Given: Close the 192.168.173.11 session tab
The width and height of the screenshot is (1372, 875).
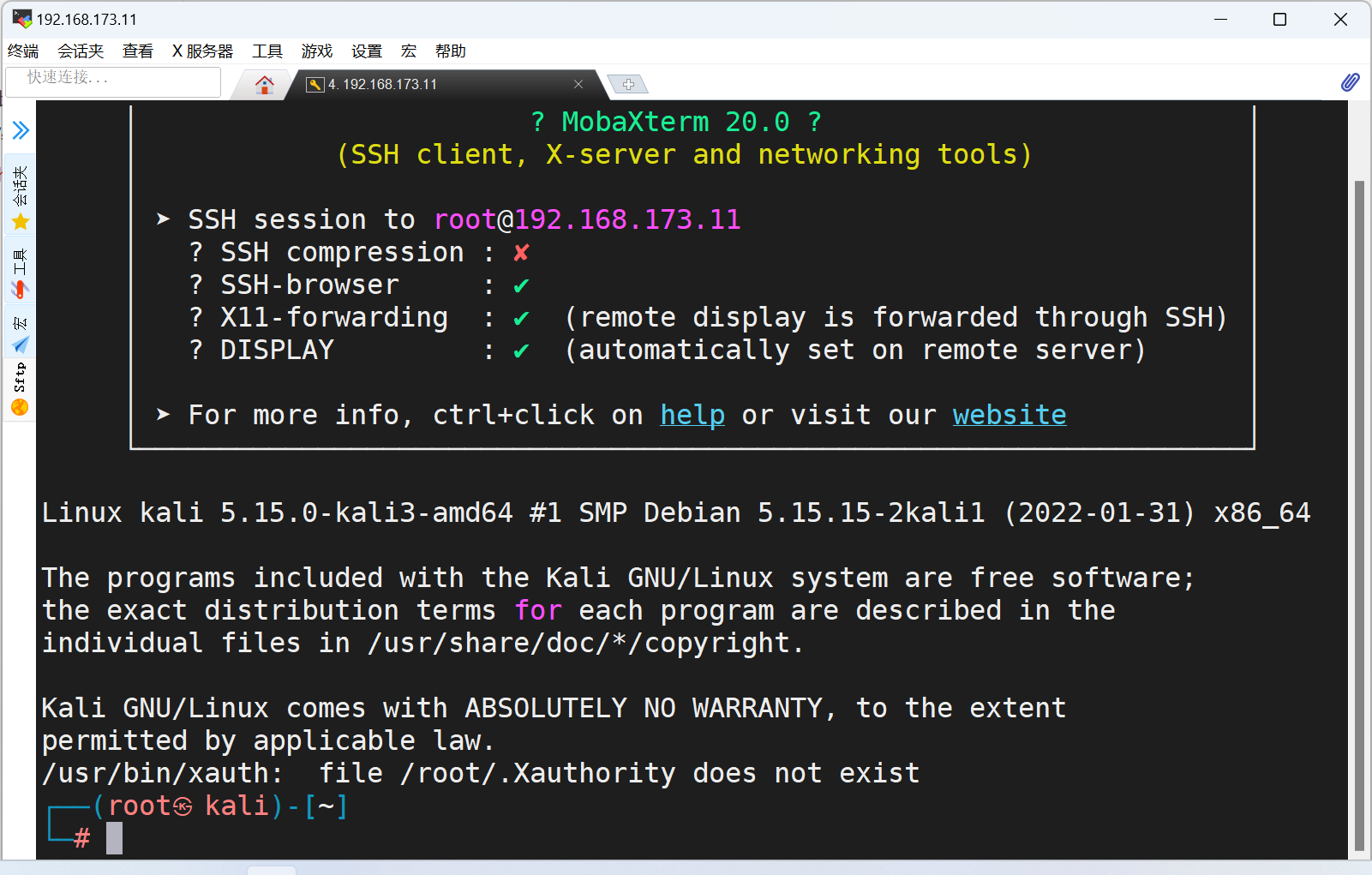Looking at the screenshot, I should [x=578, y=84].
